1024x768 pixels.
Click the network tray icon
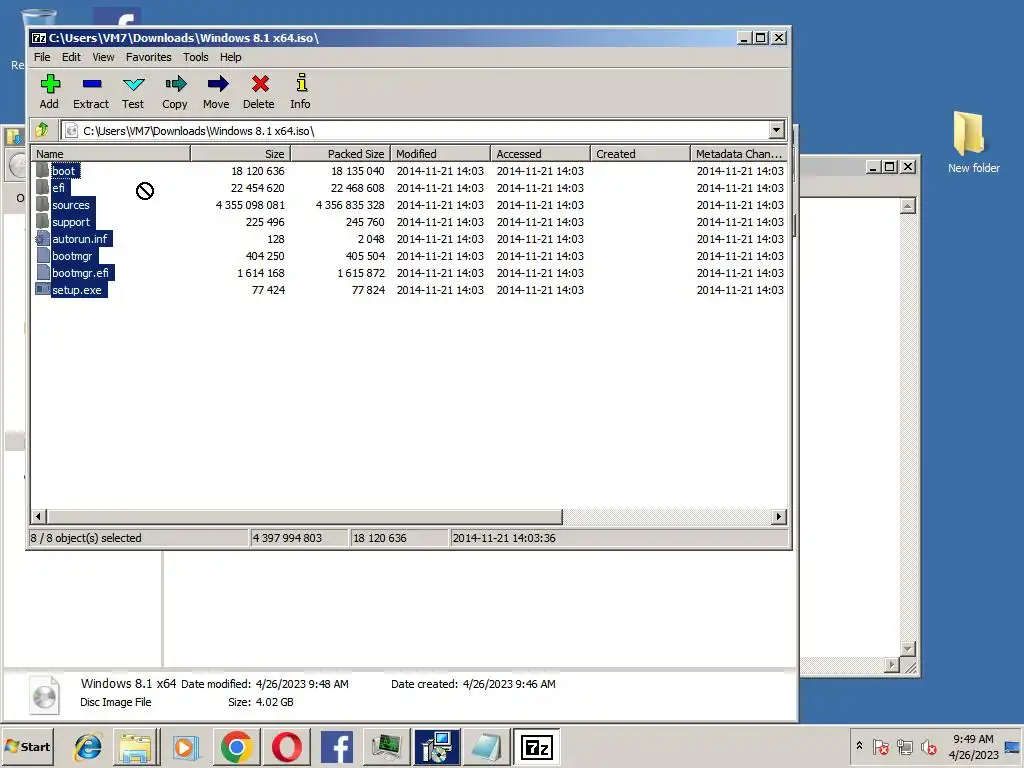coord(904,746)
